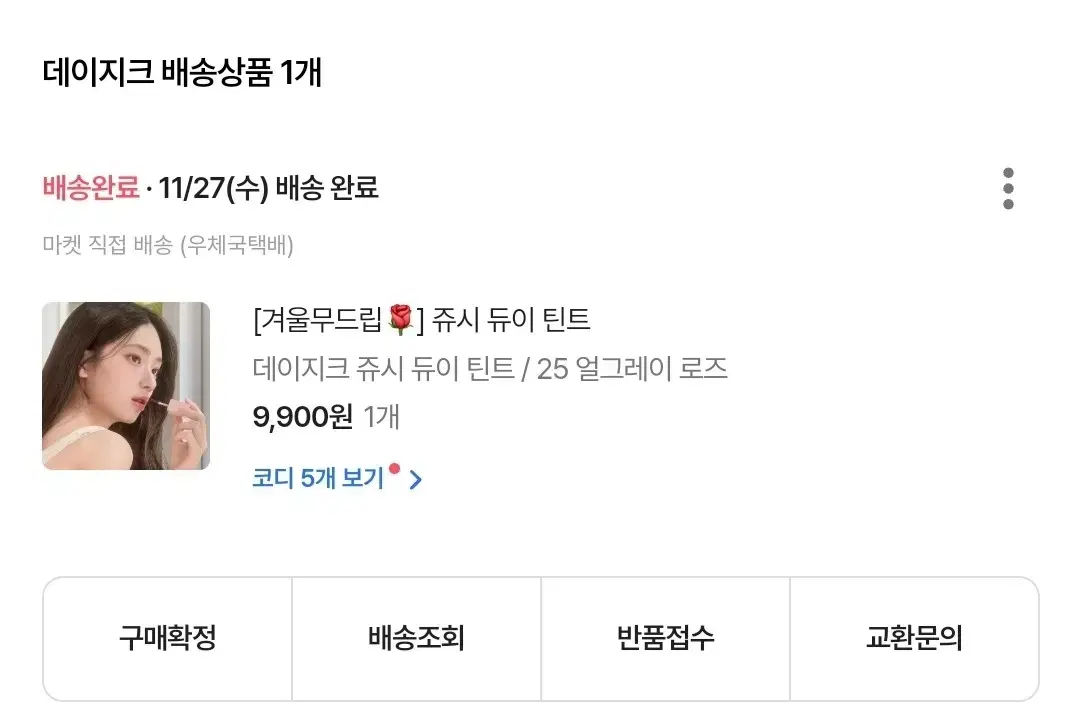The width and height of the screenshot is (1080, 723).
Task: Click the (우체국택배) courier name
Action: [x=237, y=244]
